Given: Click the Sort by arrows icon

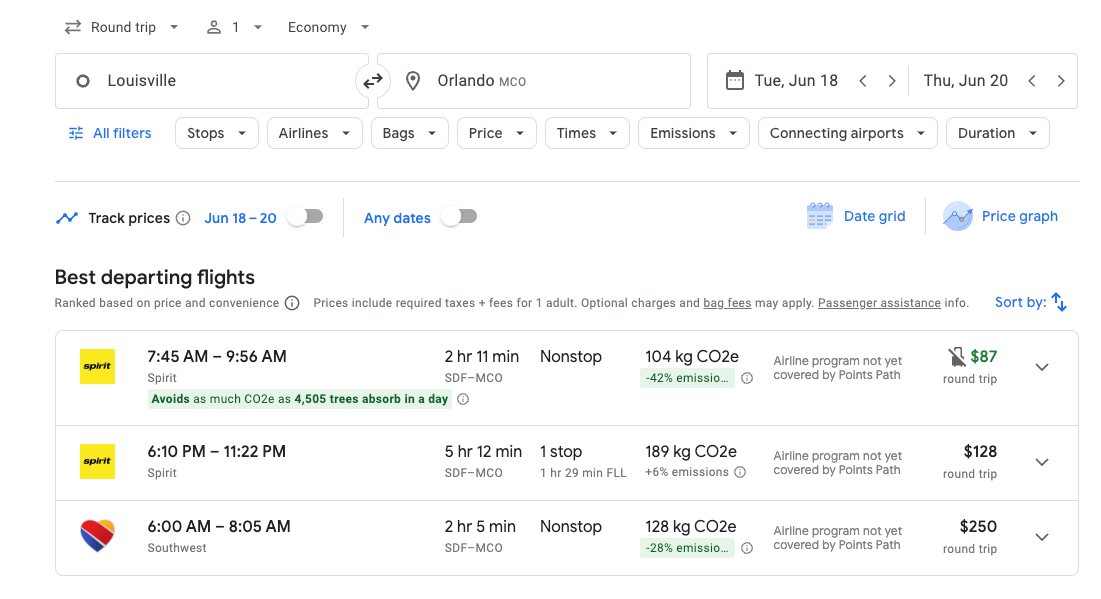Looking at the screenshot, I should coord(1059,302).
